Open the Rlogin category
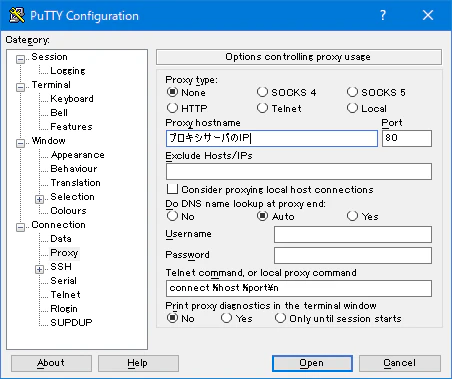 (x=64, y=309)
